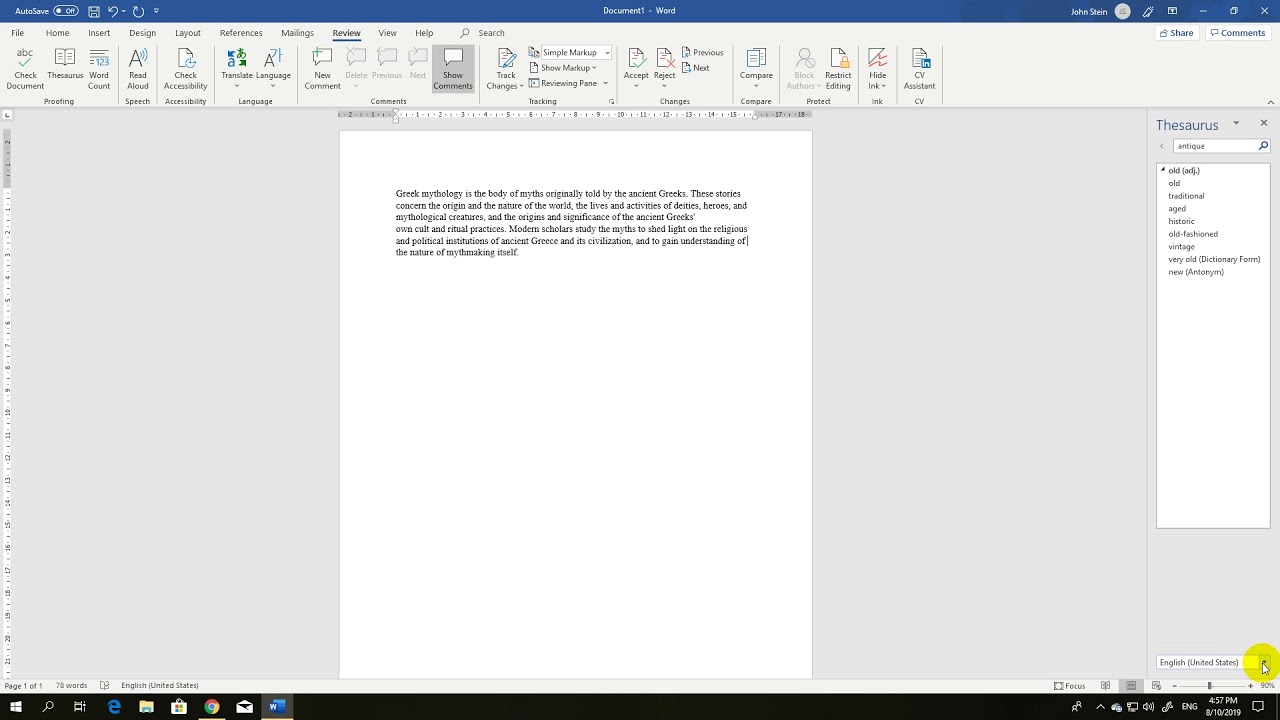The height and width of the screenshot is (720, 1280).
Task: Click the thesaurus search field containing antique
Action: (x=1215, y=146)
